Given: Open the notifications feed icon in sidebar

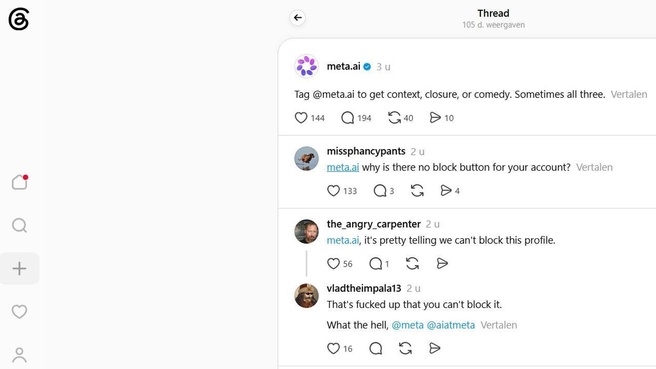Looking at the screenshot, I should click(x=19, y=182).
